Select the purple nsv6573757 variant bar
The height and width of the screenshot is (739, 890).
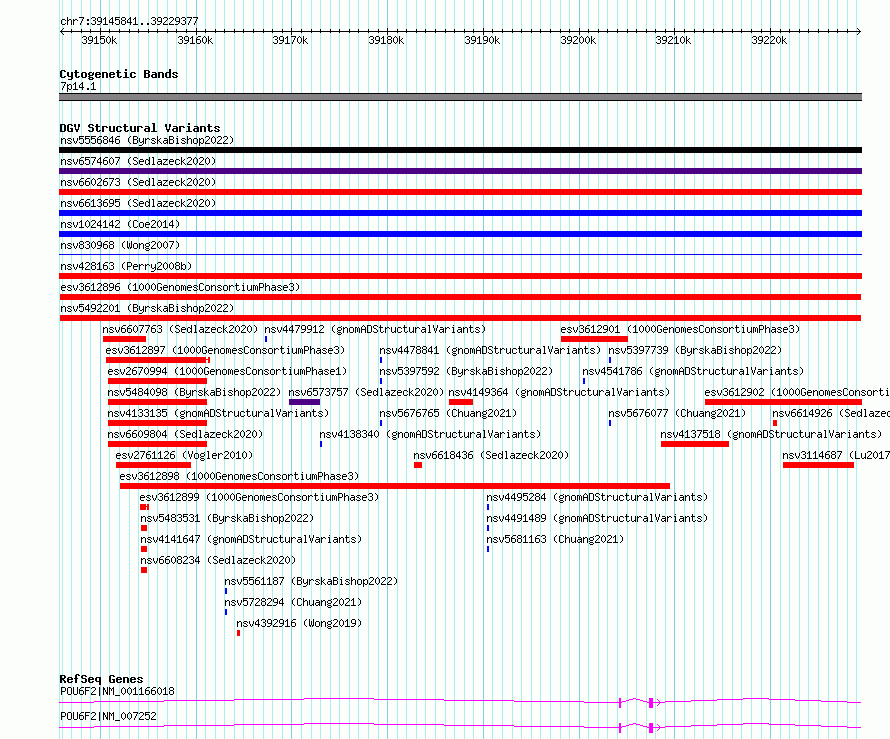coord(304,402)
